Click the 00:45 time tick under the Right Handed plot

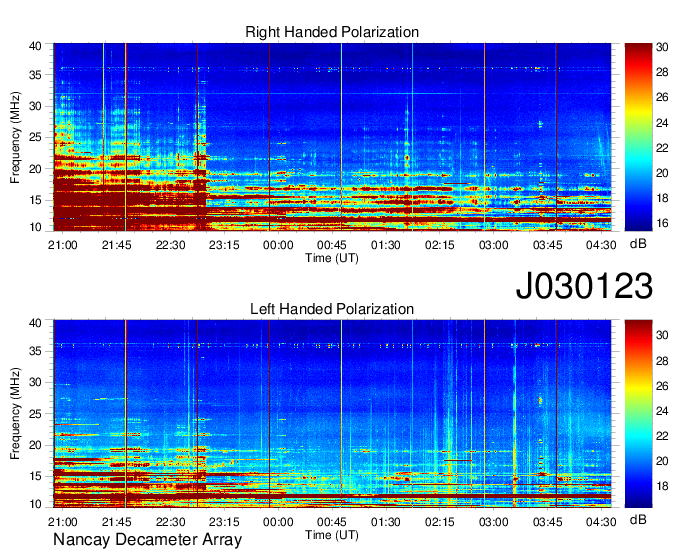click(x=332, y=245)
